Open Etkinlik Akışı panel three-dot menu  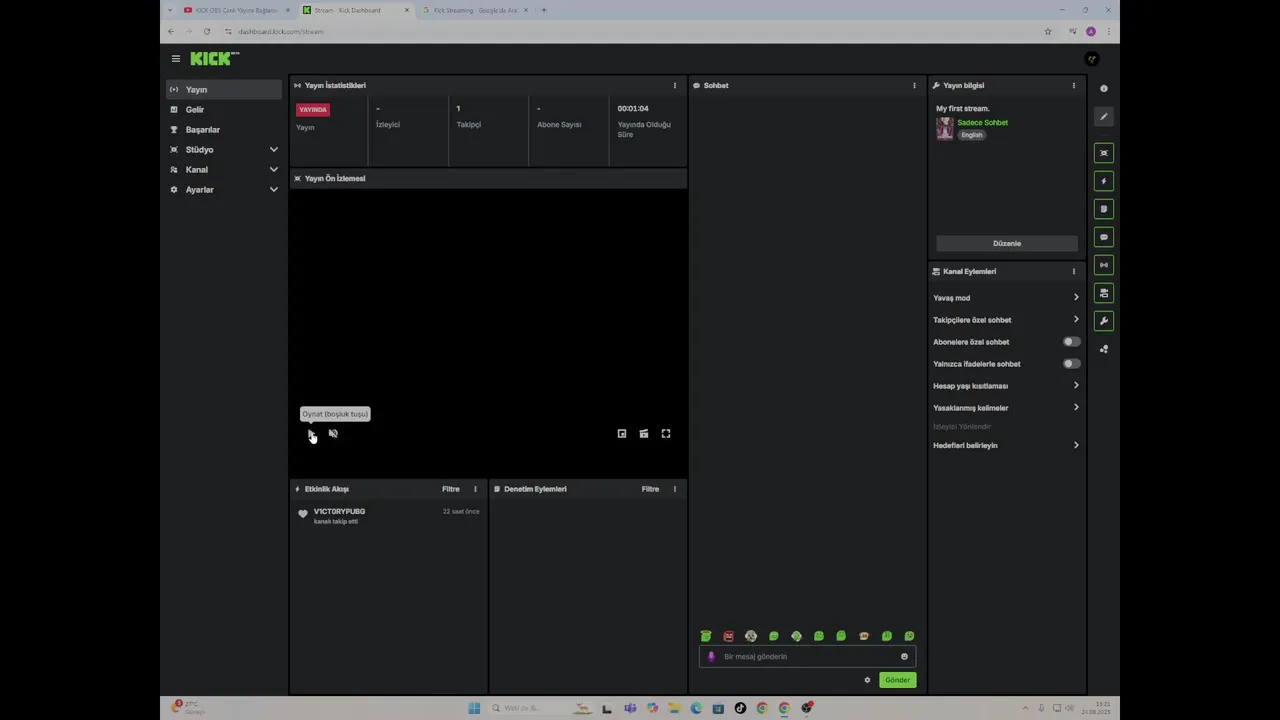tap(475, 489)
